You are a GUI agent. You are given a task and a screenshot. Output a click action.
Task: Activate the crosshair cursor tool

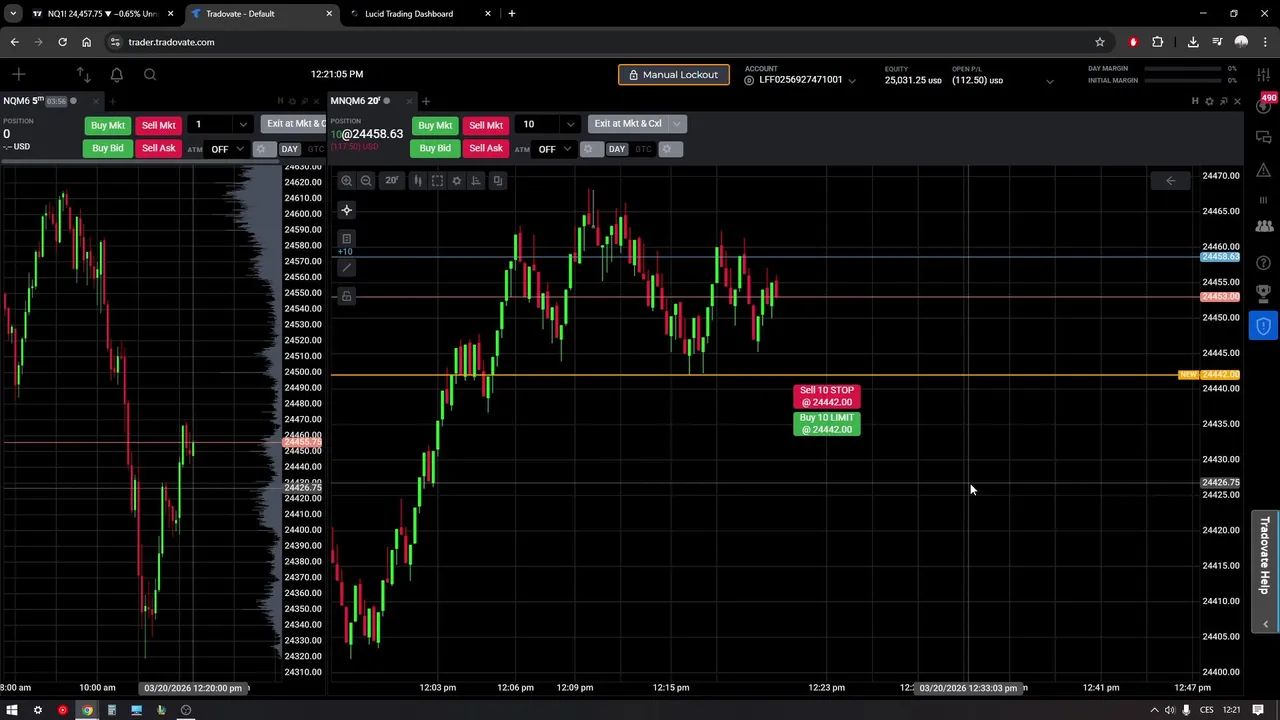tap(346, 210)
